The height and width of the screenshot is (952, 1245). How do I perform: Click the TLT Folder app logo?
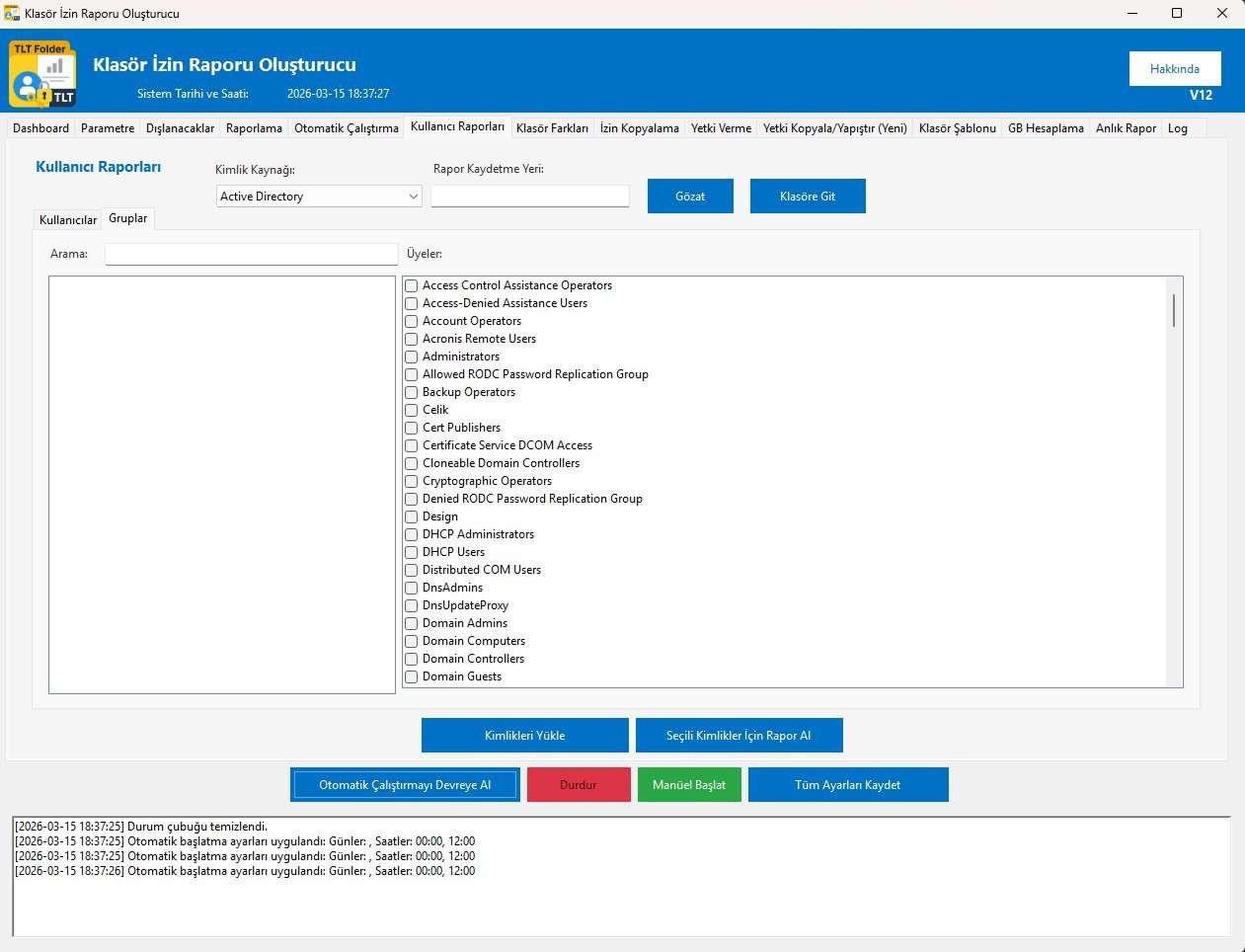(x=42, y=74)
